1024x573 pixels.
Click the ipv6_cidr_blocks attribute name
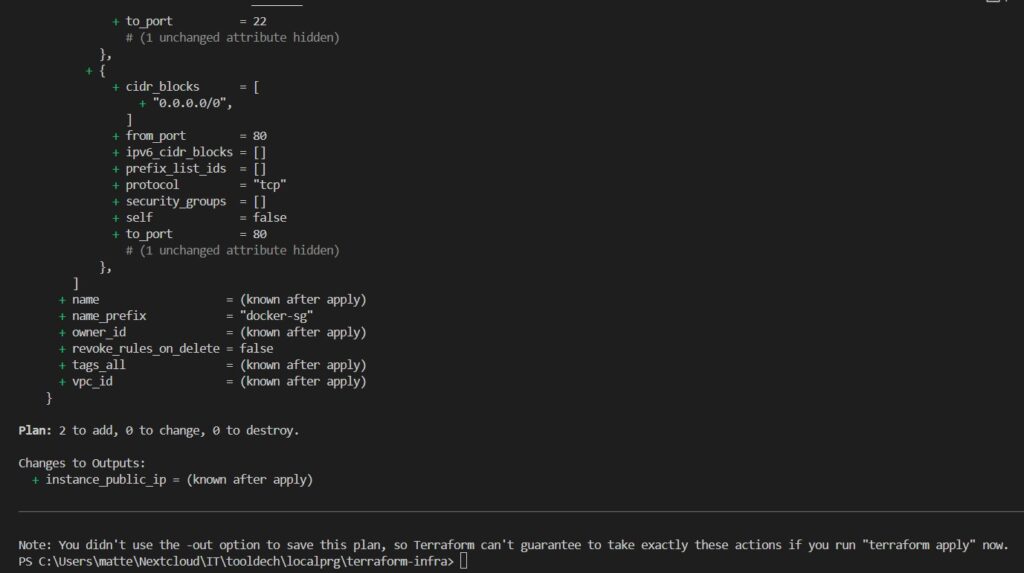(x=179, y=152)
